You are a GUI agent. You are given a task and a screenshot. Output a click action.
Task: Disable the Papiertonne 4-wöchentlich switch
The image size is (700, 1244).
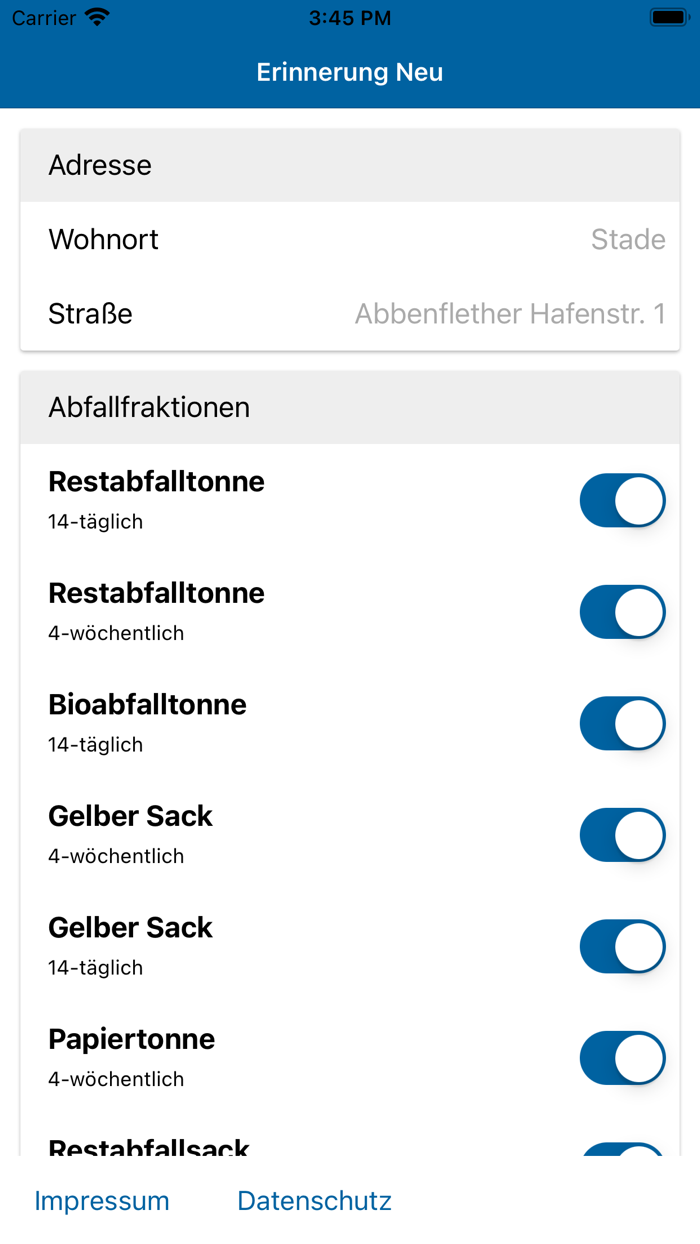pyautogui.click(x=622, y=1058)
